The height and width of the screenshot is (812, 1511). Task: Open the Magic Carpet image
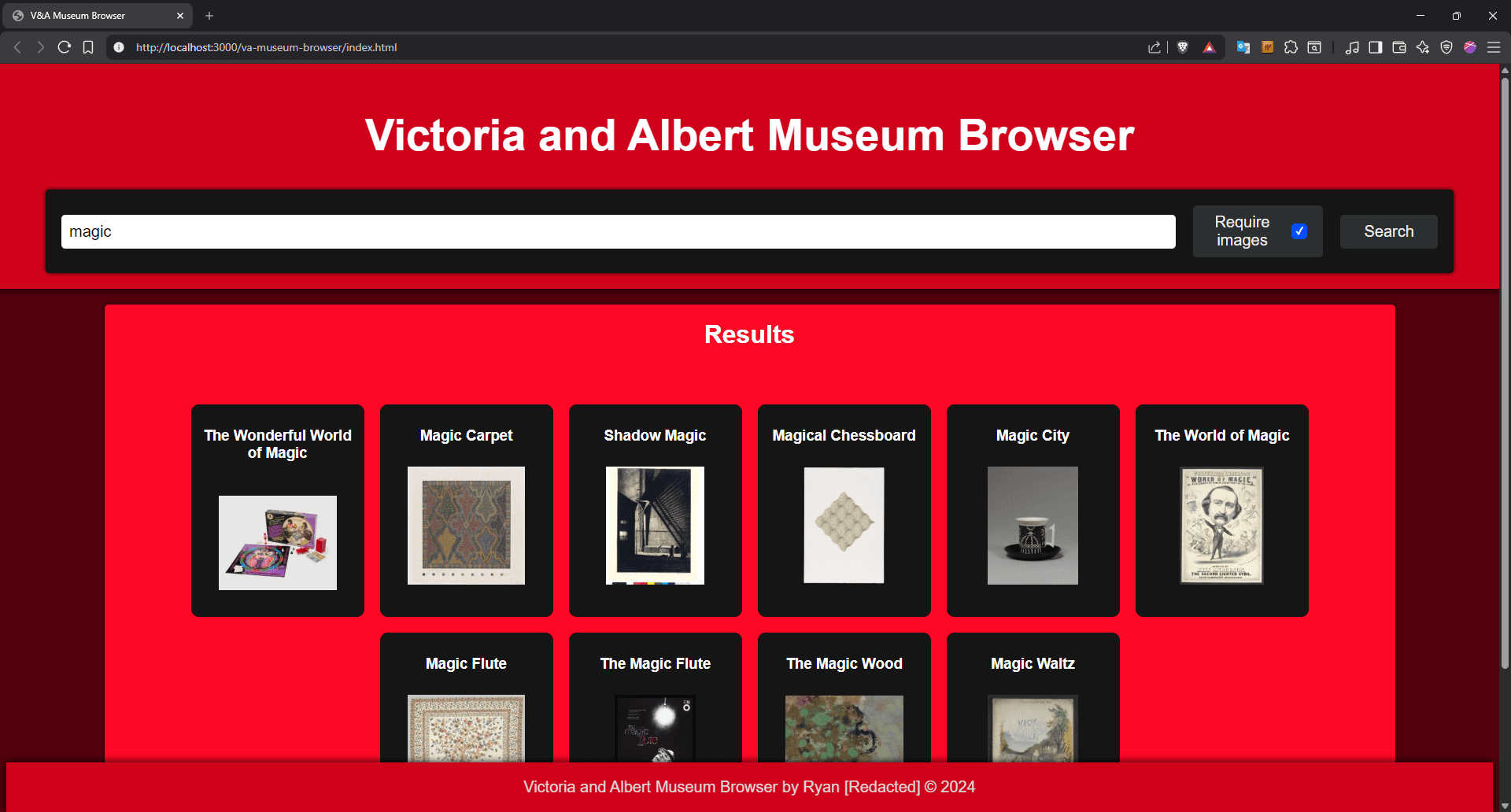pyautogui.click(x=467, y=526)
